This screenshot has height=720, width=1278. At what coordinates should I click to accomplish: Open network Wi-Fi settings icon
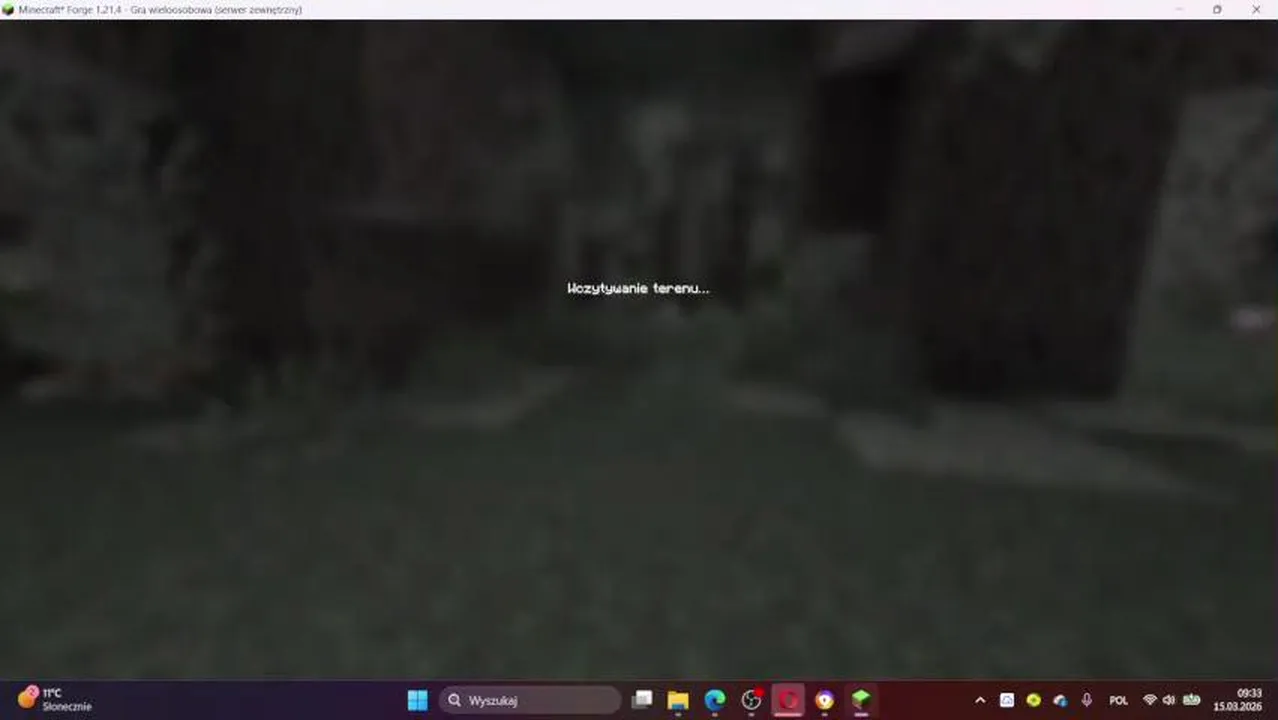pyautogui.click(x=1150, y=700)
